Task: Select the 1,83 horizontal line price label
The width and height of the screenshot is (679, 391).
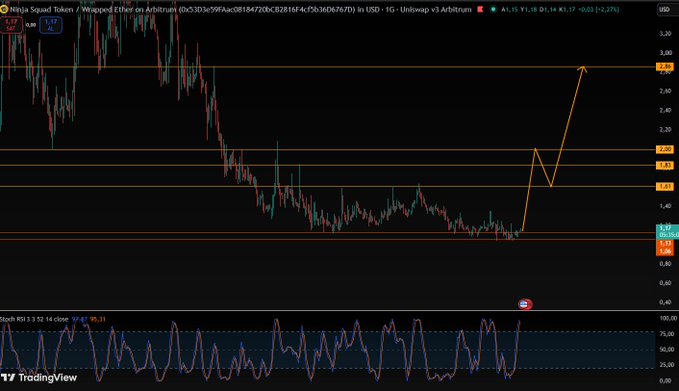Action: (665, 165)
